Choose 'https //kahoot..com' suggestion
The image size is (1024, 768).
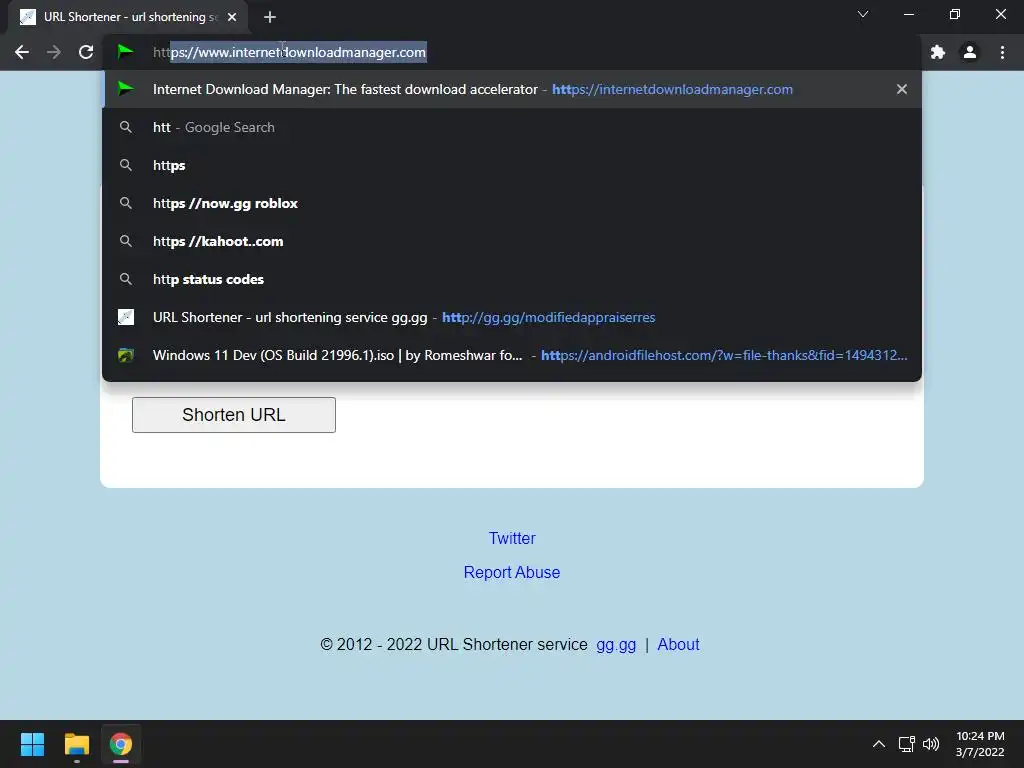pos(512,241)
